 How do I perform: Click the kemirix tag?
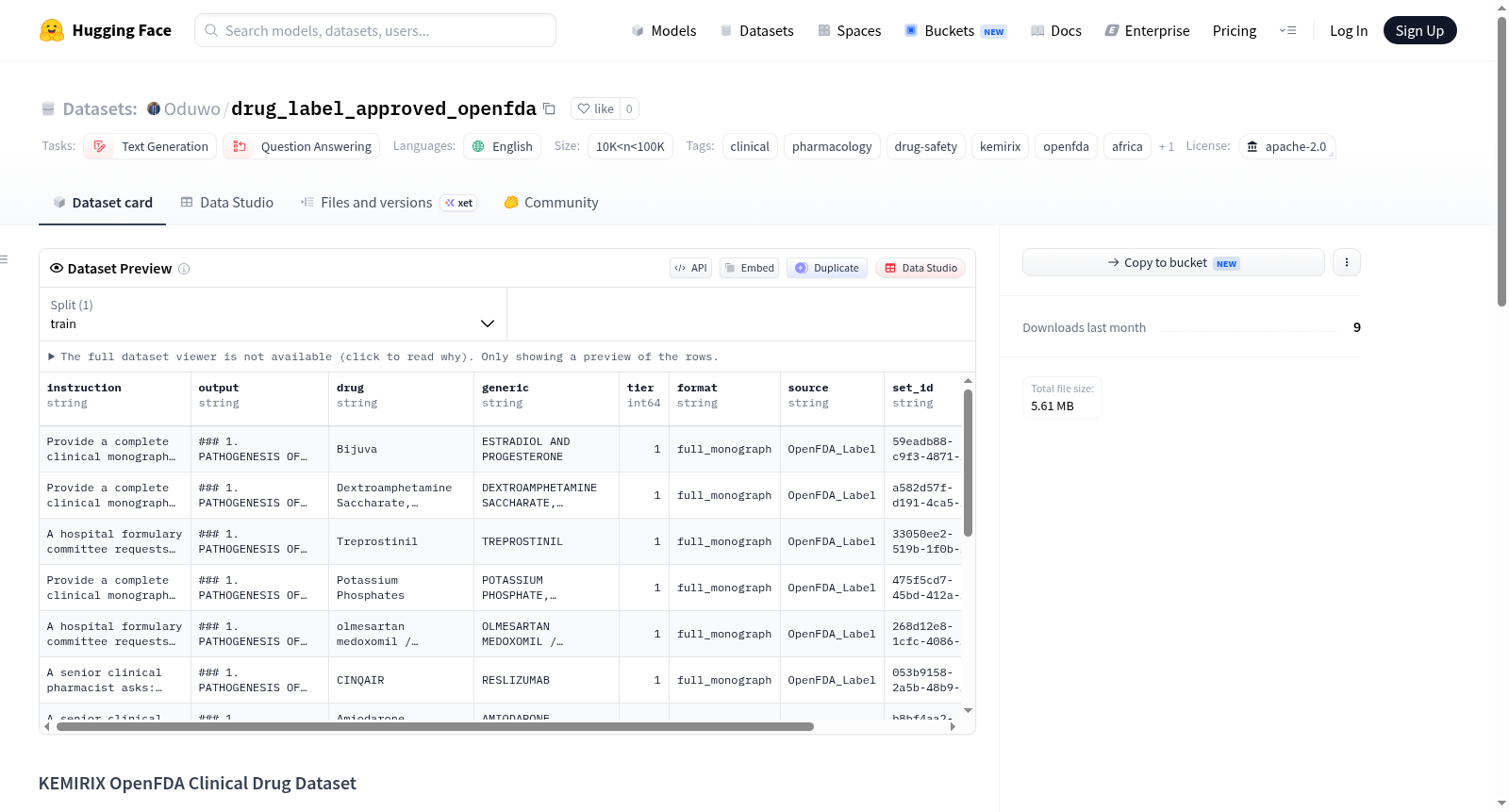coord(1000,146)
